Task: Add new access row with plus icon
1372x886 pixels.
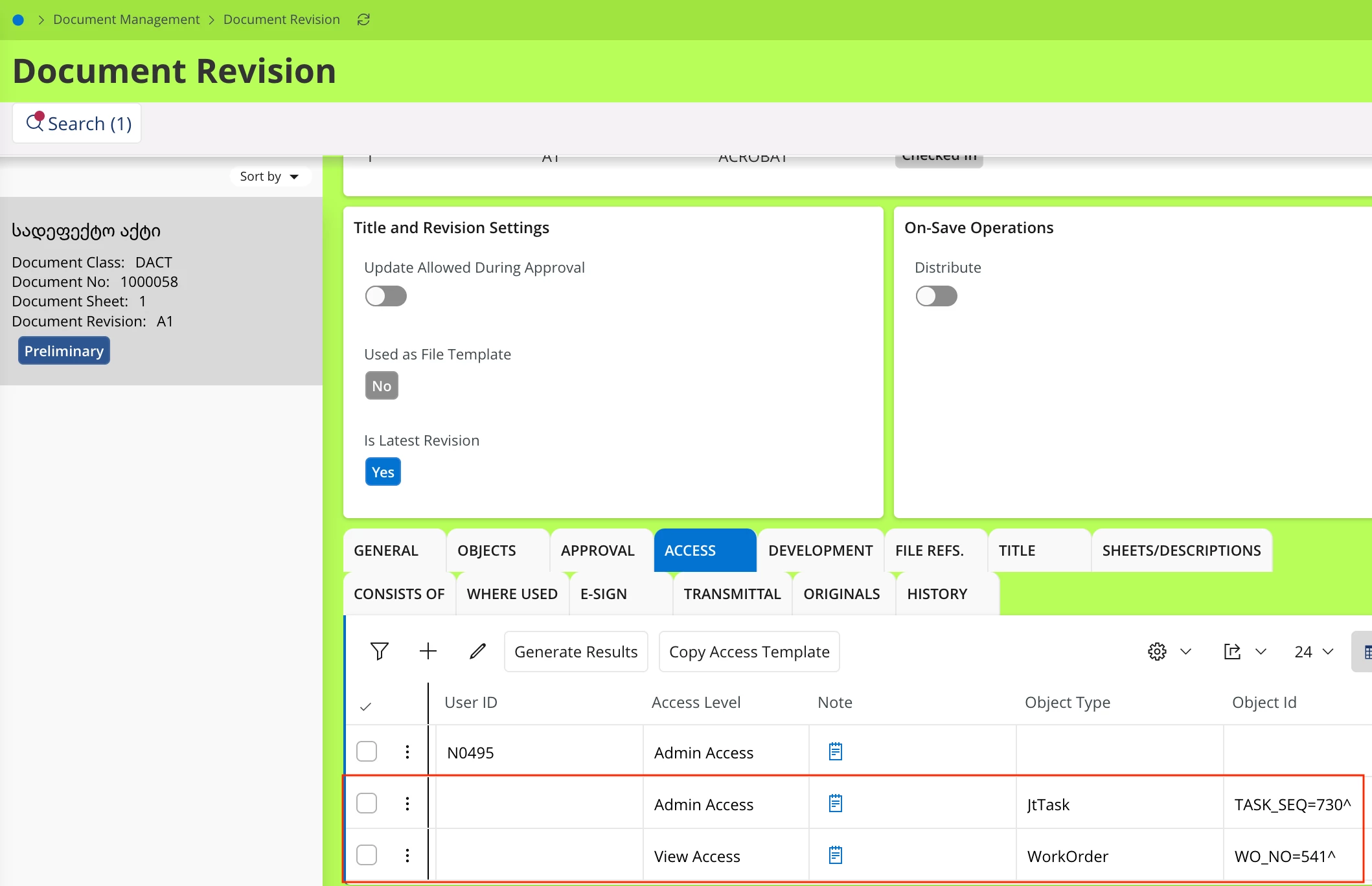Action: click(x=428, y=651)
